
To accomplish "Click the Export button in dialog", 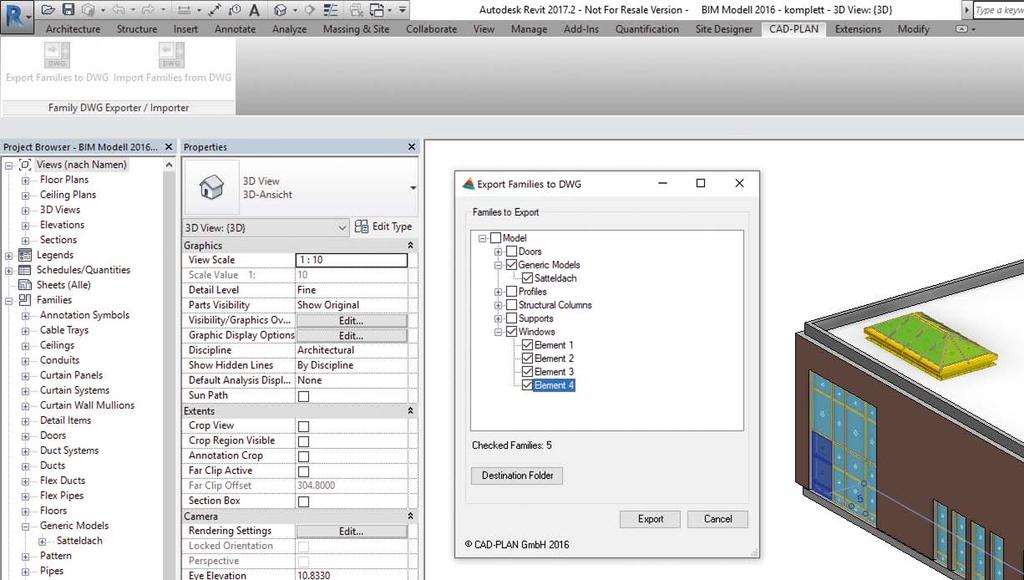I will pos(650,519).
